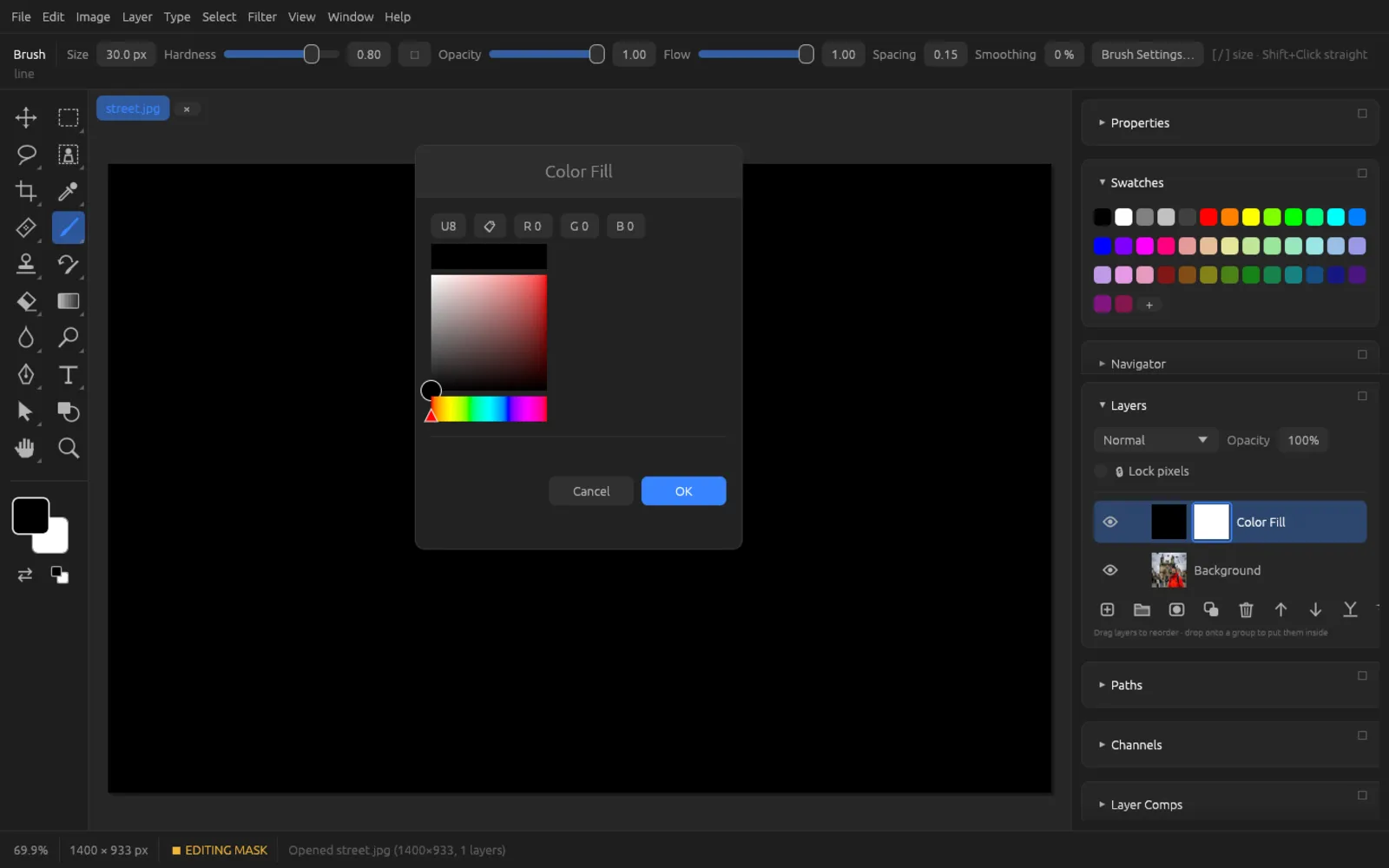Swap foreground and background colors
This screenshot has width=1389, height=868.
click(25, 575)
